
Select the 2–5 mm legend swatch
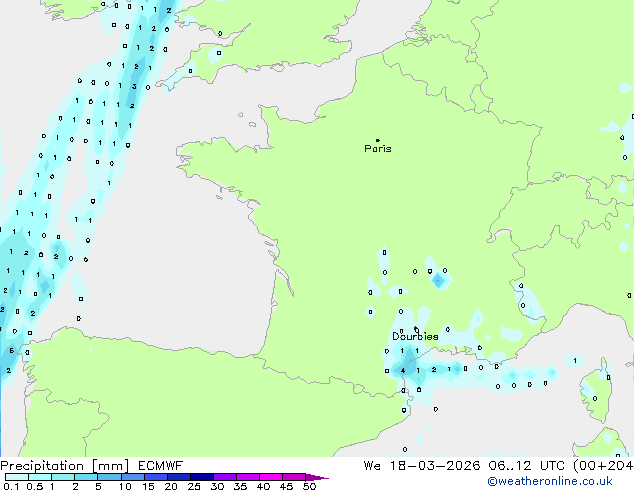86,477
